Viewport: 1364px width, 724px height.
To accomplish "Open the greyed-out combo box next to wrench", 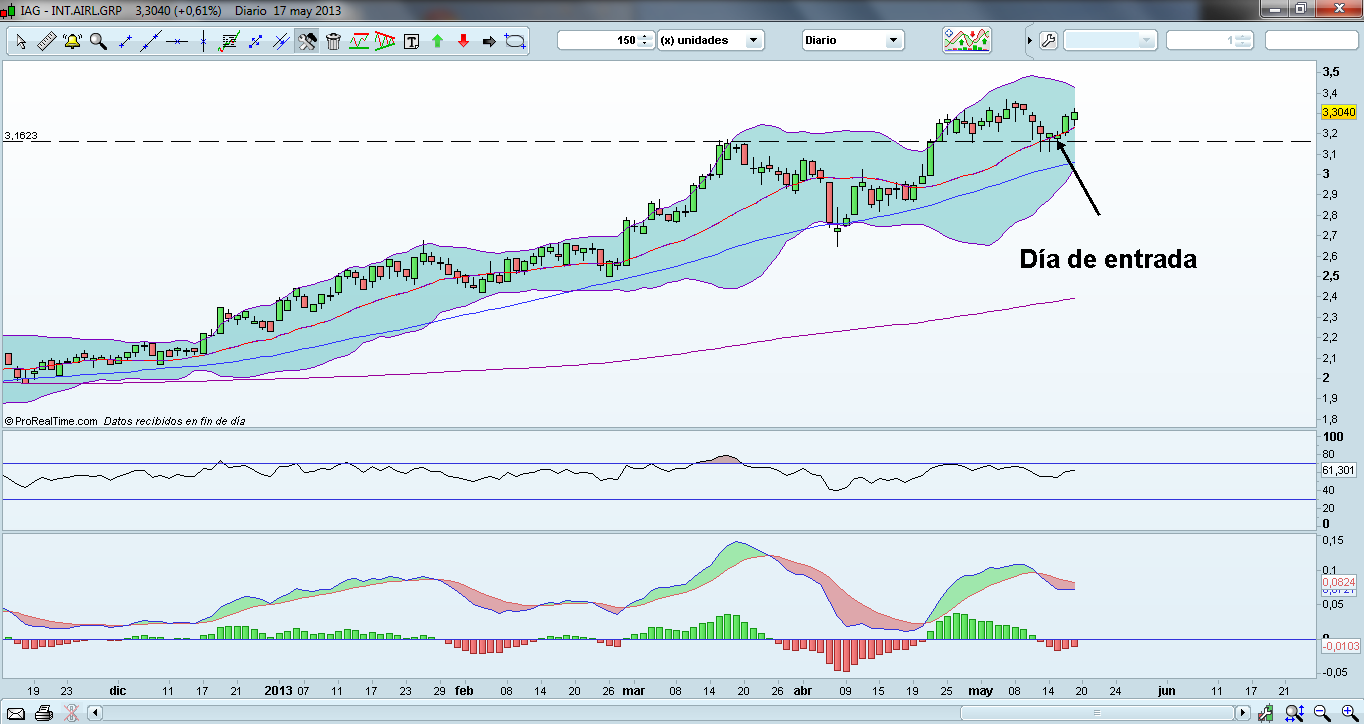I will pyautogui.click(x=1110, y=40).
